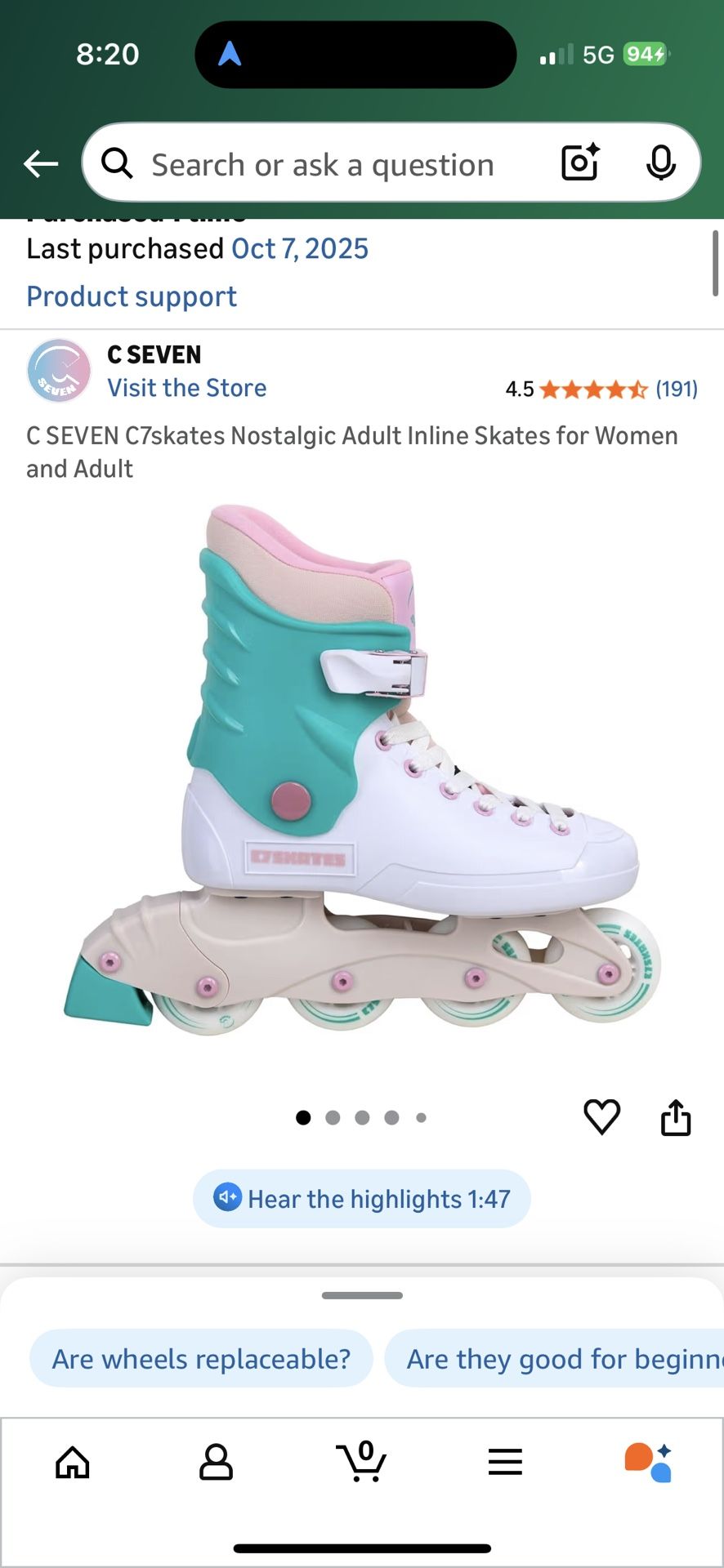The width and height of the screenshot is (724, 1568).
Task: Open camera lens search icon
Action: click(580, 163)
